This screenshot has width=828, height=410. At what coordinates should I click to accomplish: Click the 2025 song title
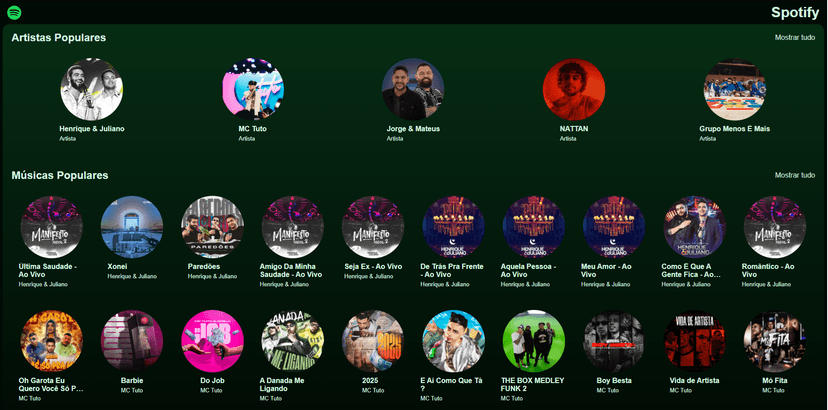(x=370, y=380)
